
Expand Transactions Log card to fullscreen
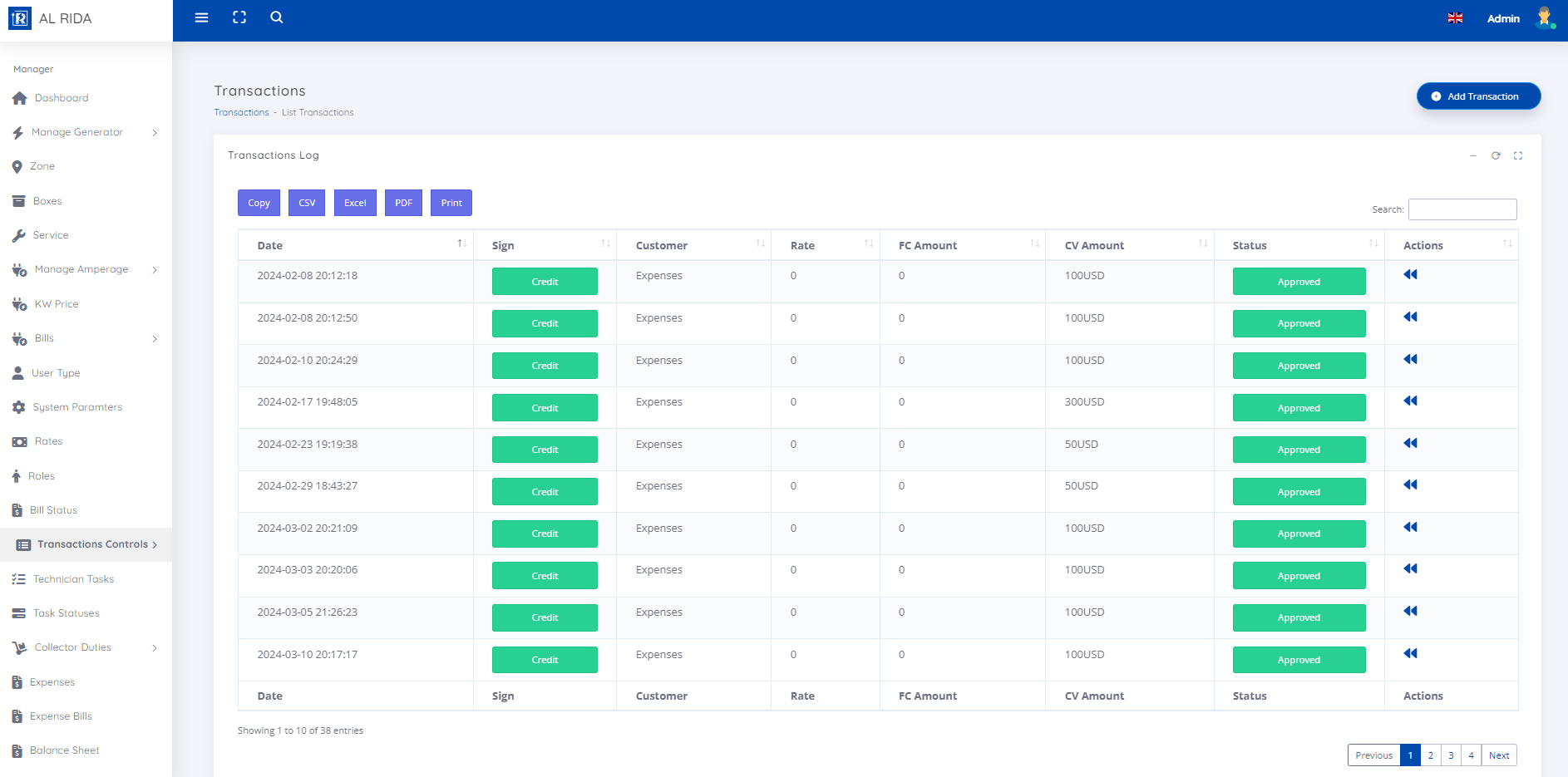click(x=1518, y=155)
